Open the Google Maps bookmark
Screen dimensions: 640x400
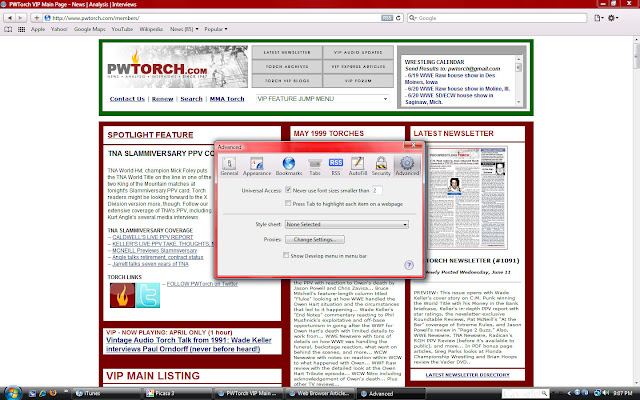pos(89,29)
